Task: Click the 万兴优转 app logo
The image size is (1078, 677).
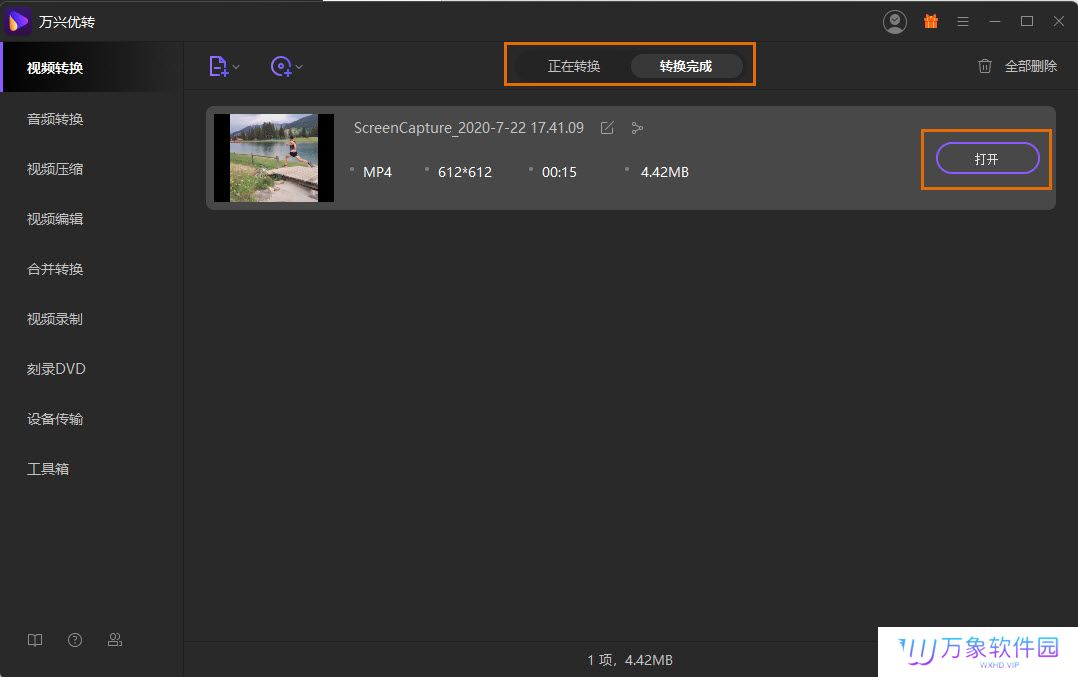Action: [x=17, y=21]
